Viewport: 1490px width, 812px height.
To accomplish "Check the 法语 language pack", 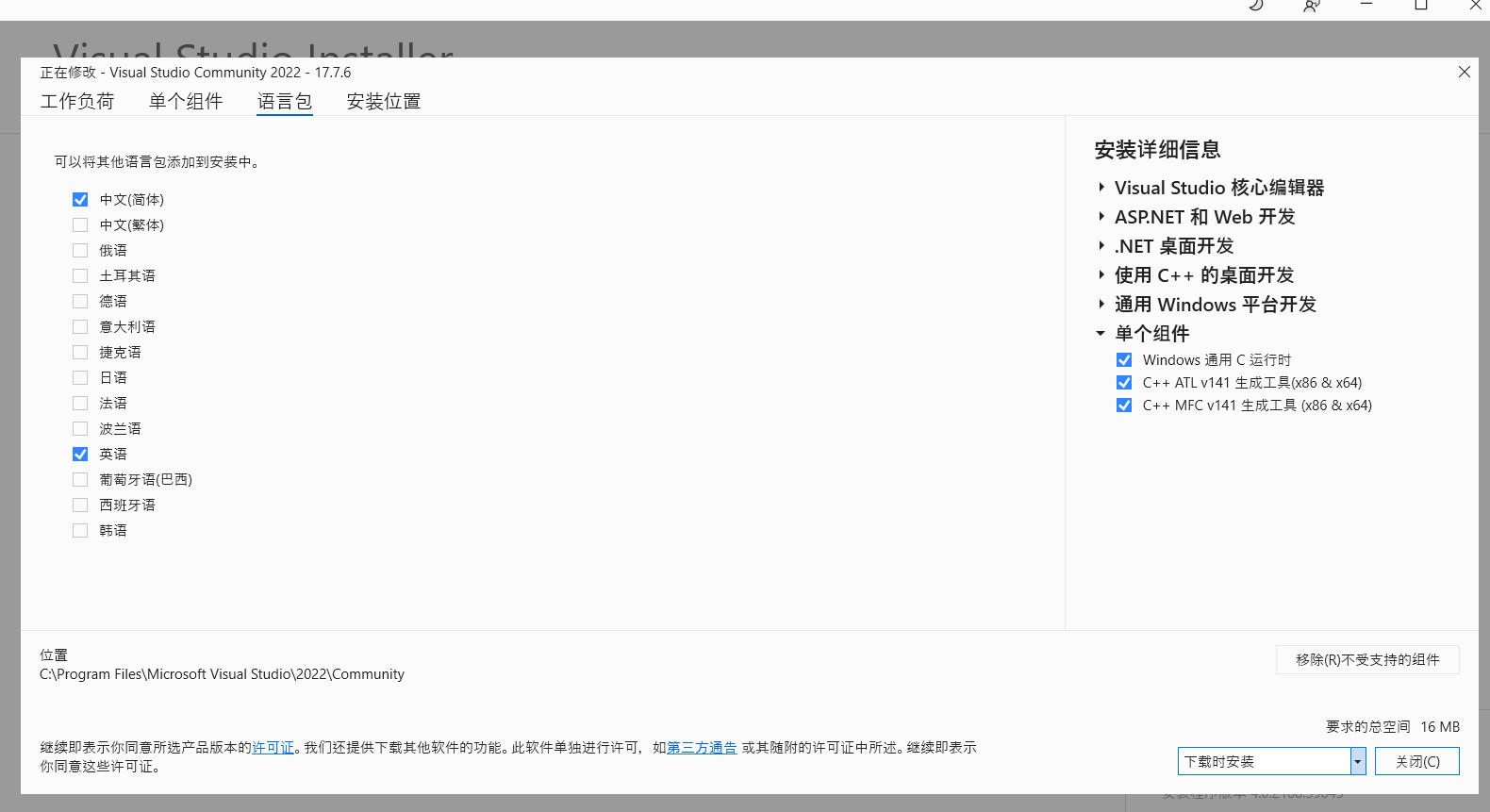I will point(80,404).
